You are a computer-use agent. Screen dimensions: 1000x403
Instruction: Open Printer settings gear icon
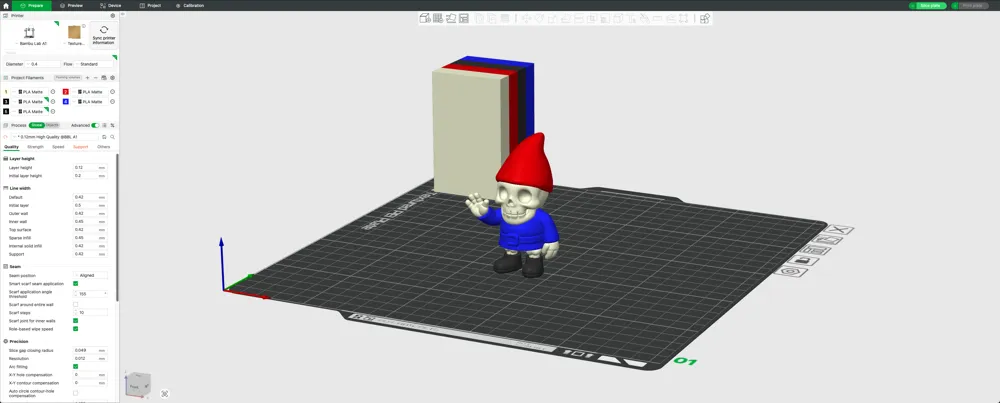pos(113,15)
